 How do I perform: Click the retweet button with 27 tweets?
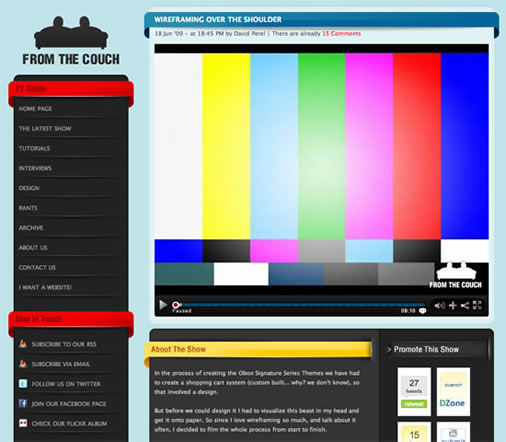(x=414, y=404)
